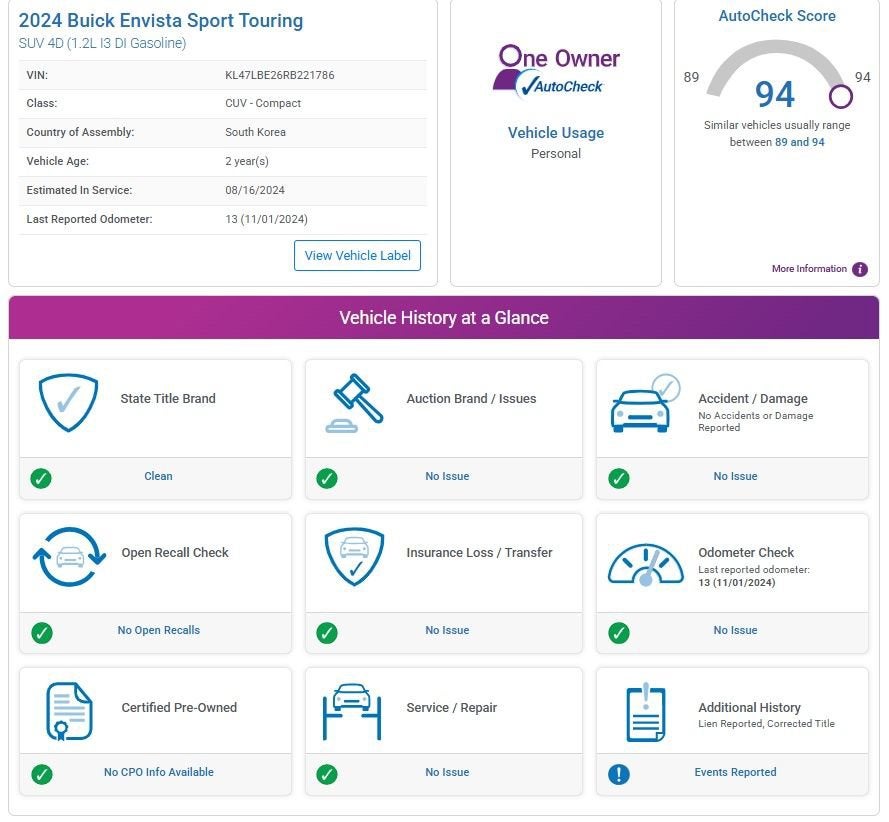This screenshot has height=822, width=889.
Task: Select the Insurance Loss shield icon
Action: click(354, 557)
